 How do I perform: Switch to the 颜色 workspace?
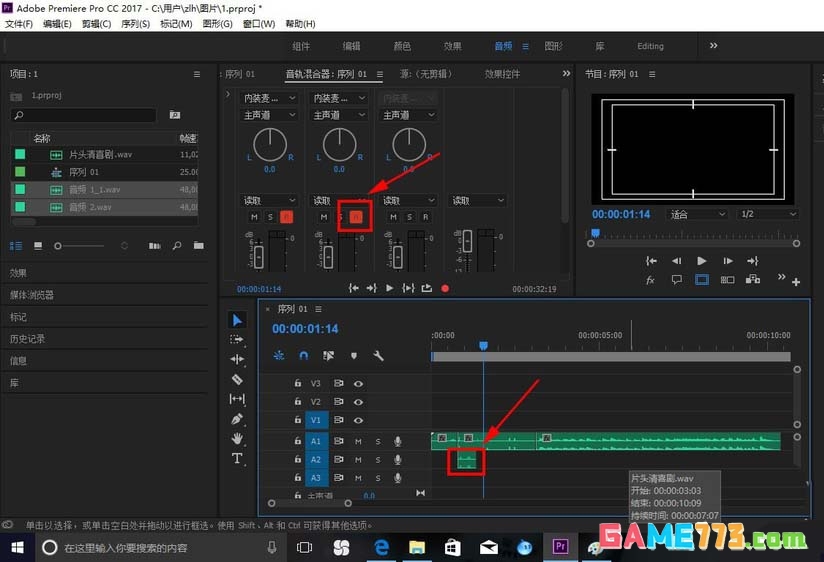(x=402, y=46)
